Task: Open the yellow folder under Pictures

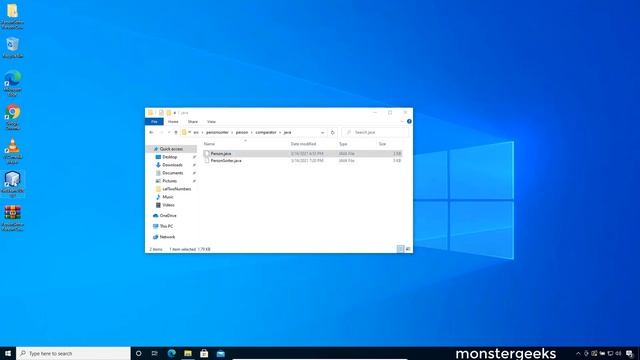Action: [176, 189]
